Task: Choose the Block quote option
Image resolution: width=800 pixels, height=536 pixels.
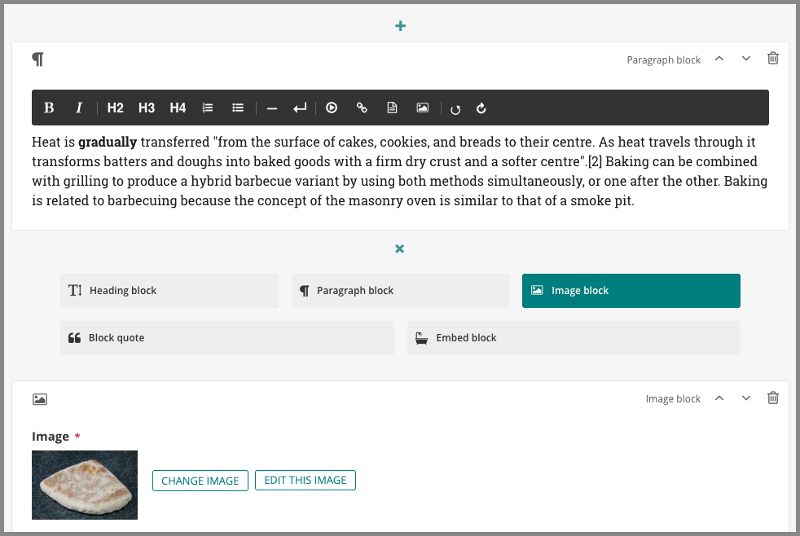Action: tap(227, 338)
